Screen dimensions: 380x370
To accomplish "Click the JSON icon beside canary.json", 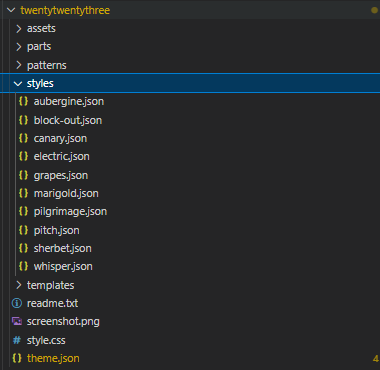I will click(23, 138).
